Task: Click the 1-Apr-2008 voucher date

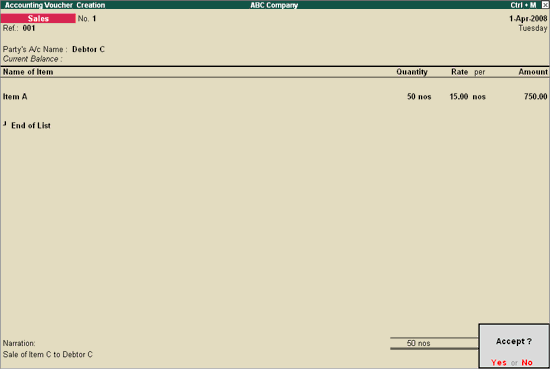Action: pos(528,18)
